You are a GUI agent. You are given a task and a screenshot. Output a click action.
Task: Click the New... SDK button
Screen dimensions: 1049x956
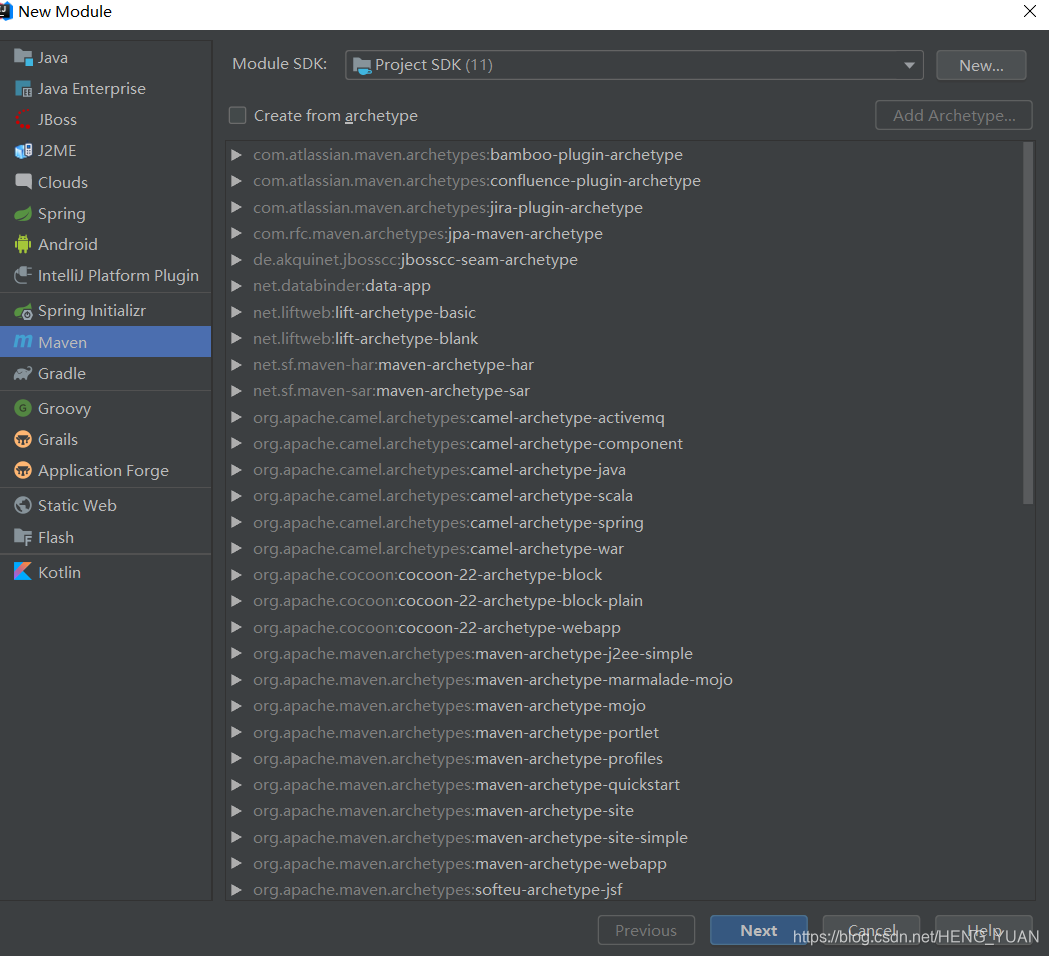tap(981, 65)
